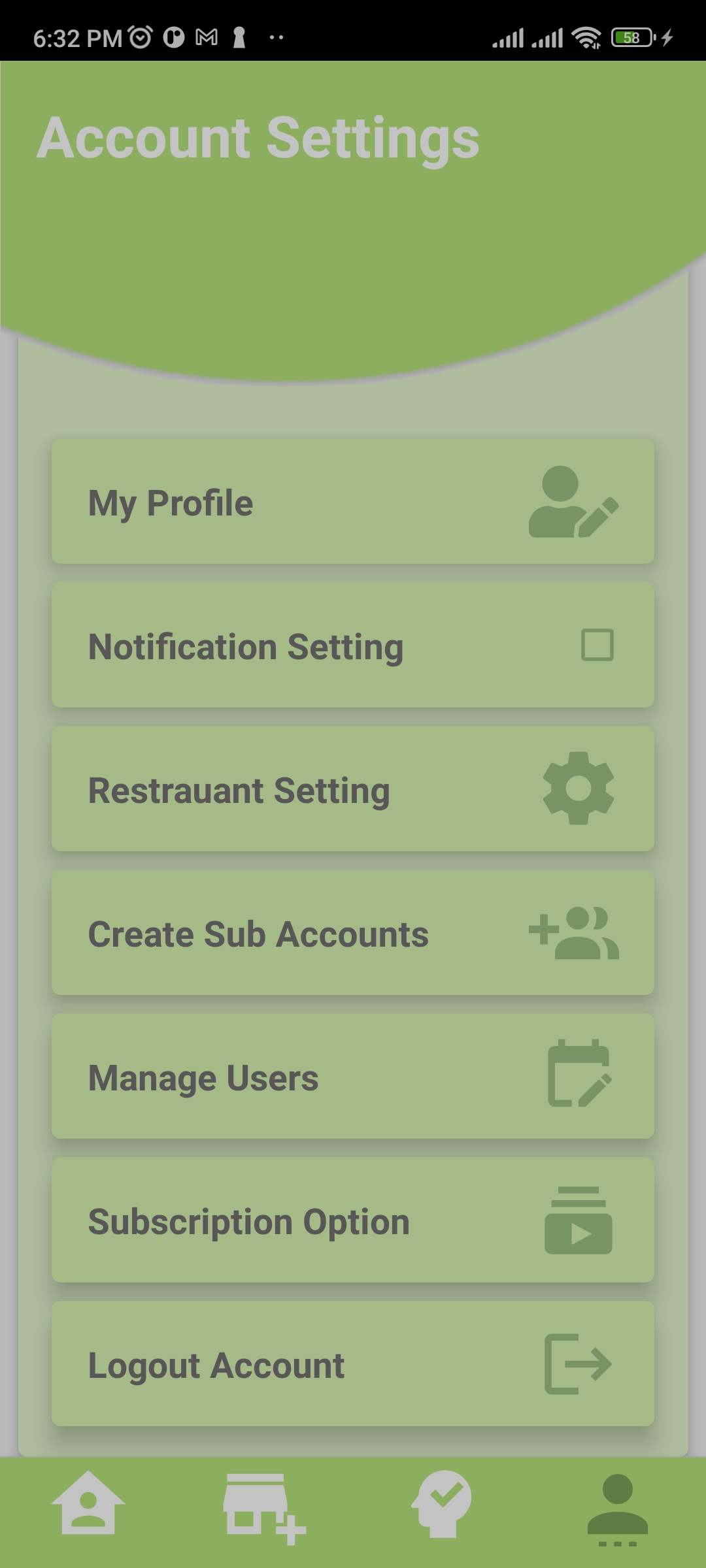The image size is (706, 1568).
Task: Open Notification Setting label
Action: click(x=246, y=647)
